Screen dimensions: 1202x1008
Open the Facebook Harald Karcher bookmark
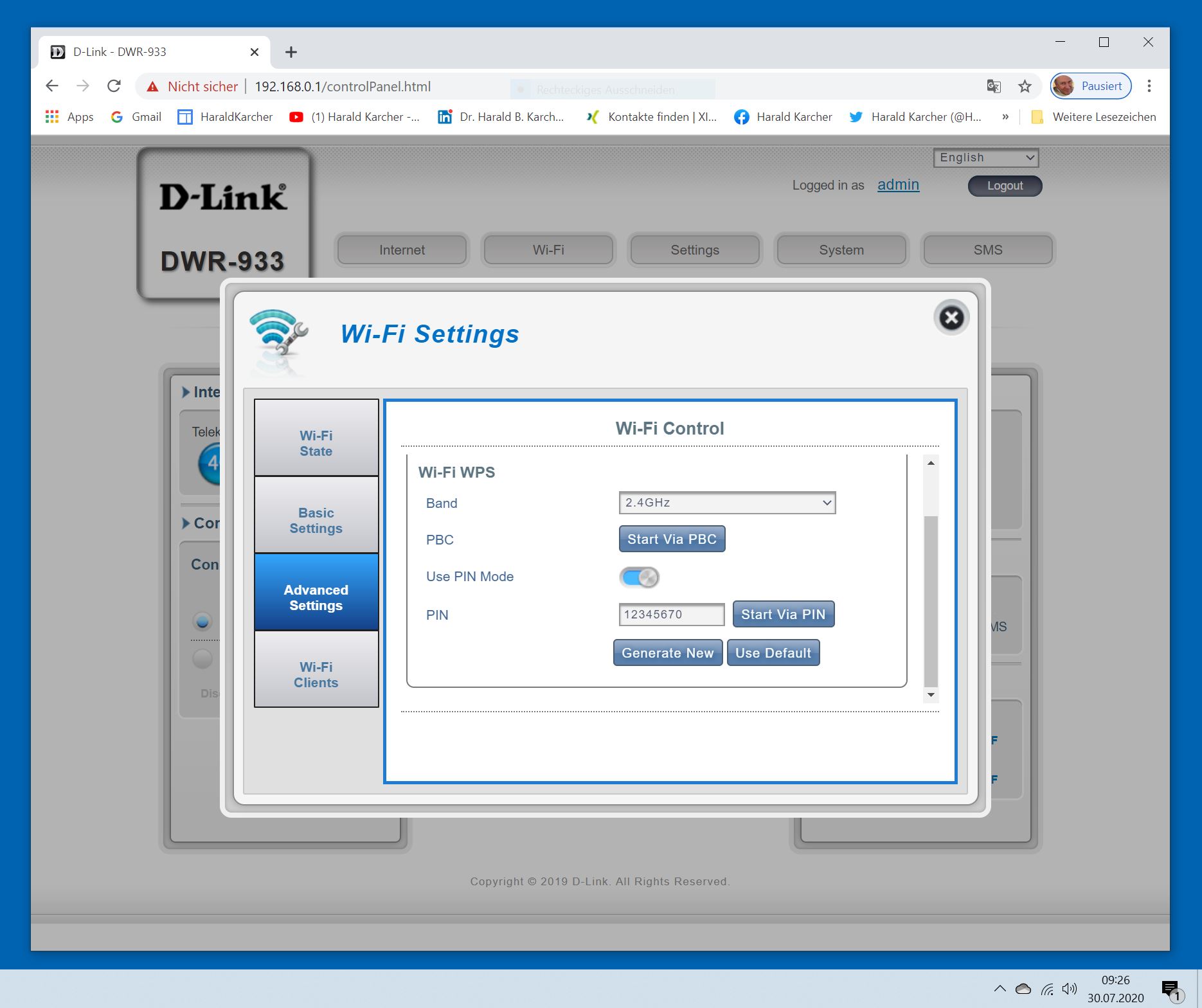click(783, 117)
